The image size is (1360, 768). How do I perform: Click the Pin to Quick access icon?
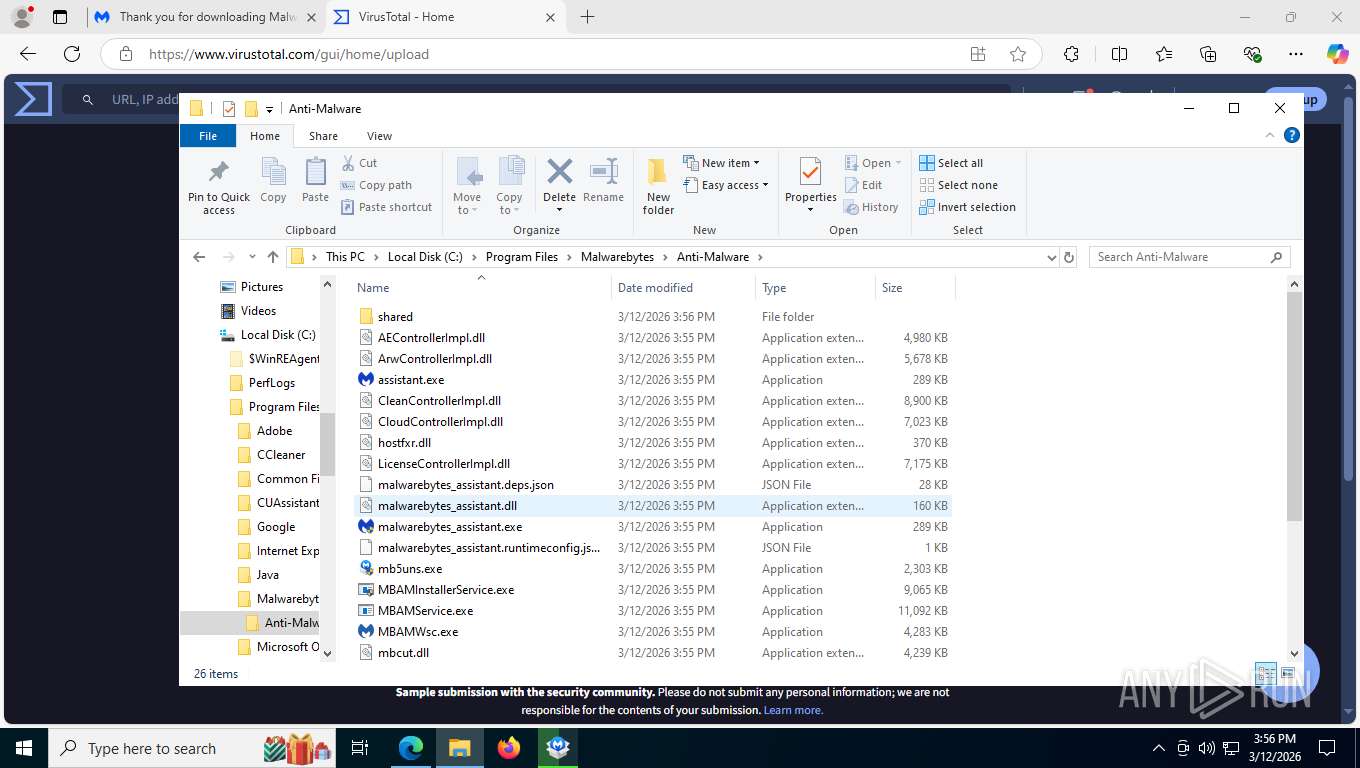pyautogui.click(x=218, y=172)
